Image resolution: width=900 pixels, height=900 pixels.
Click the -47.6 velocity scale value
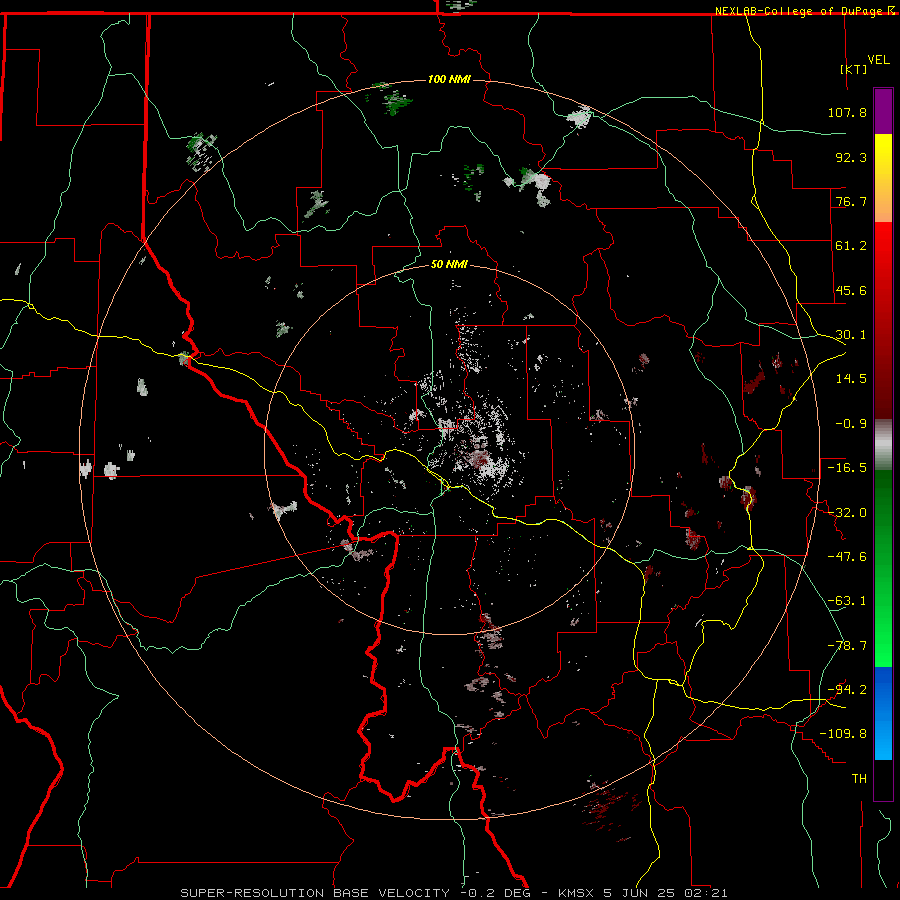pos(847,557)
